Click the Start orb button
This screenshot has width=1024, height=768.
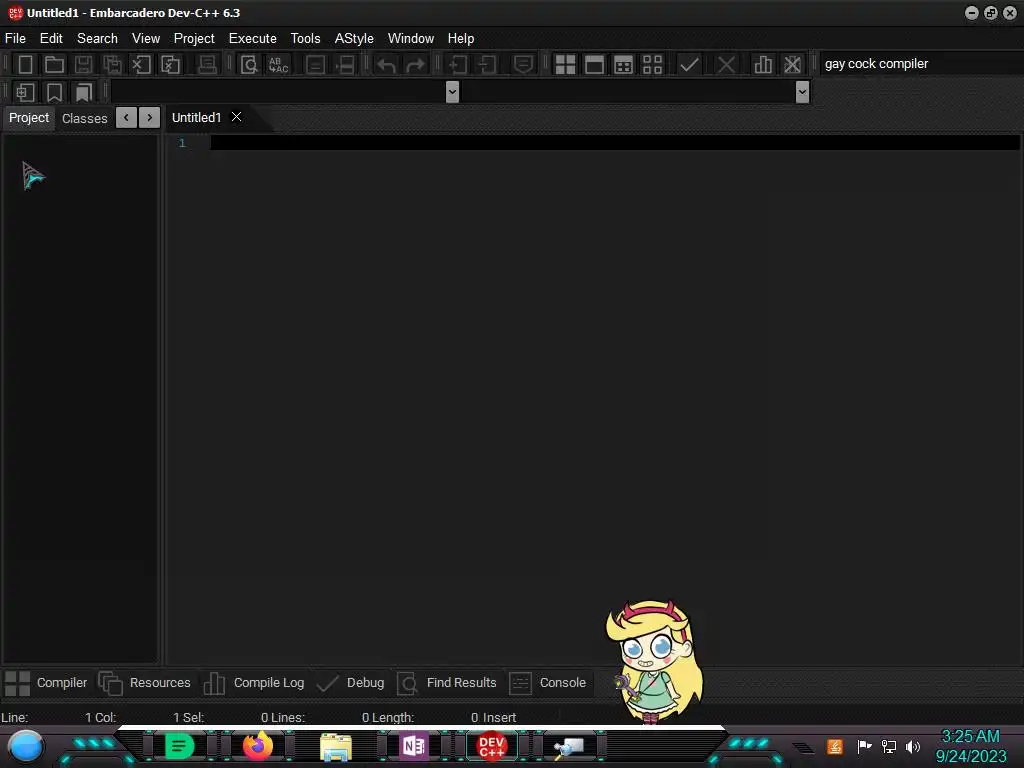point(25,746)
